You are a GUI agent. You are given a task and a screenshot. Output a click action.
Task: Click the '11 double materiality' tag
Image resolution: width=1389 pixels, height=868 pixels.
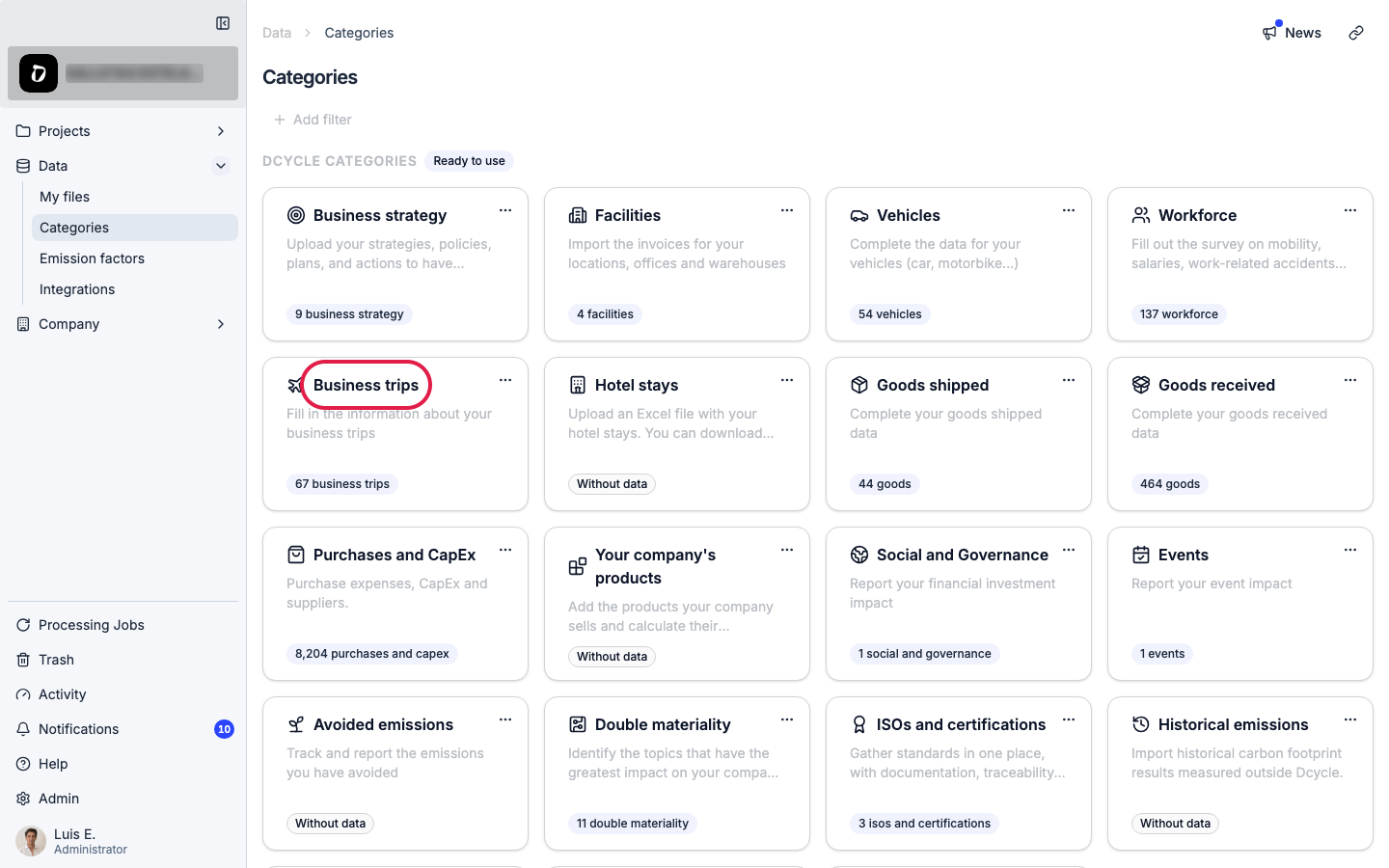tap(633, 824)
